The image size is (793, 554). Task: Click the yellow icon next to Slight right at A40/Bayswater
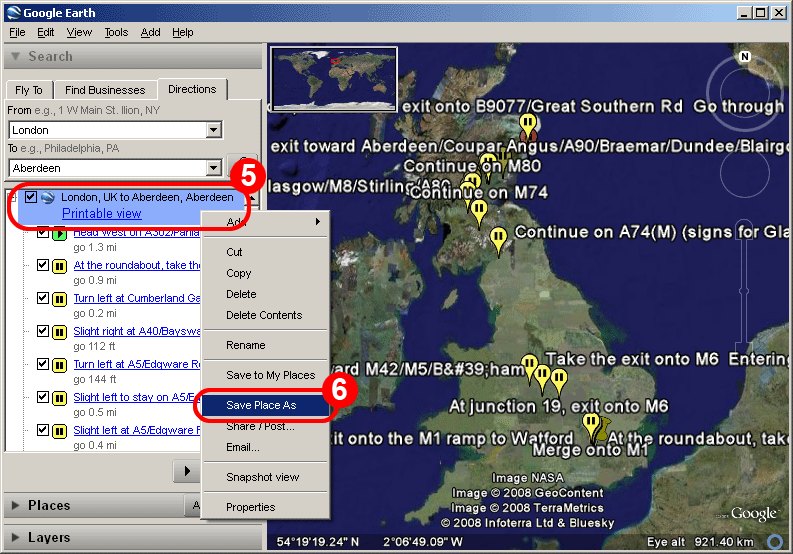pos(59,332)
